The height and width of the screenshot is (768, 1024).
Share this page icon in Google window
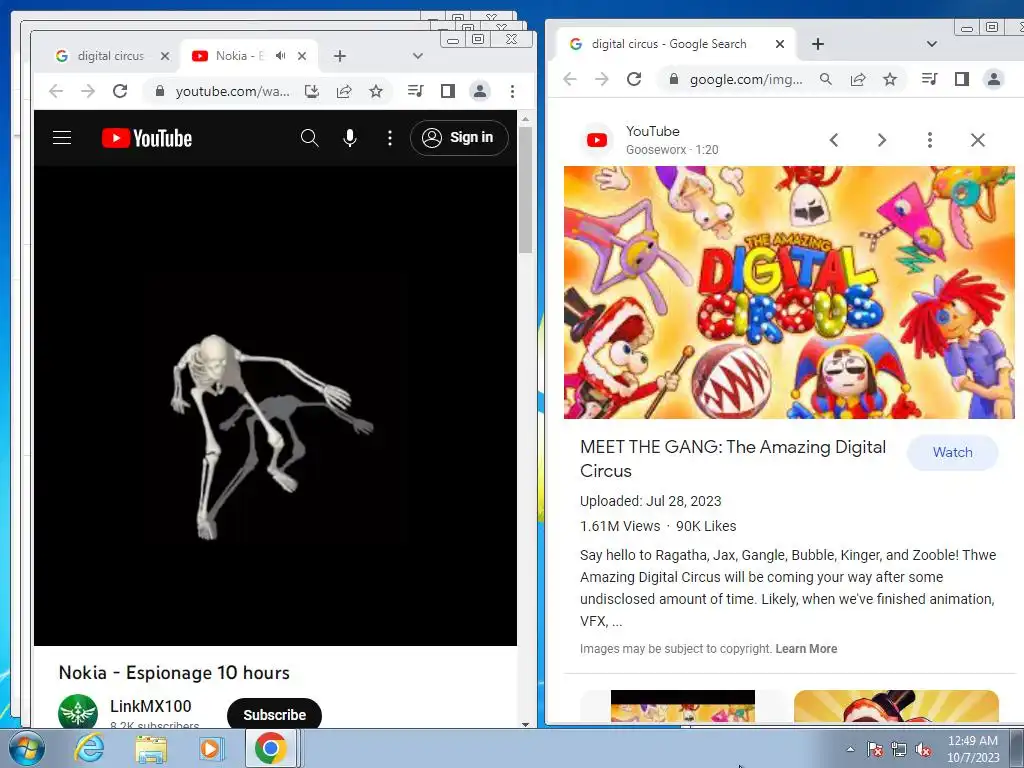[858, 79]
